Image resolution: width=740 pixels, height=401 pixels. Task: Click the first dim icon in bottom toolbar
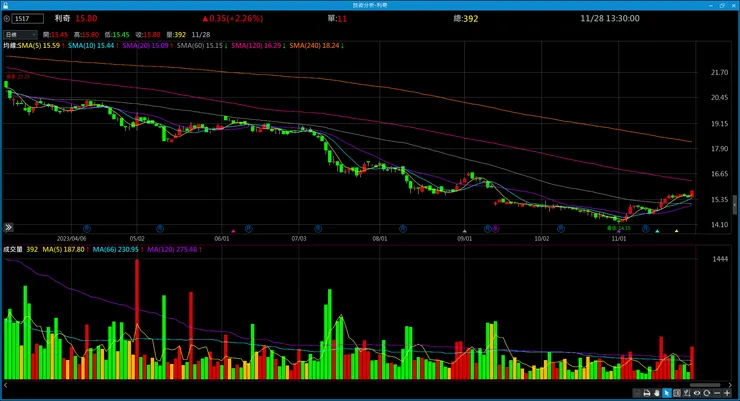pos(637,393)
